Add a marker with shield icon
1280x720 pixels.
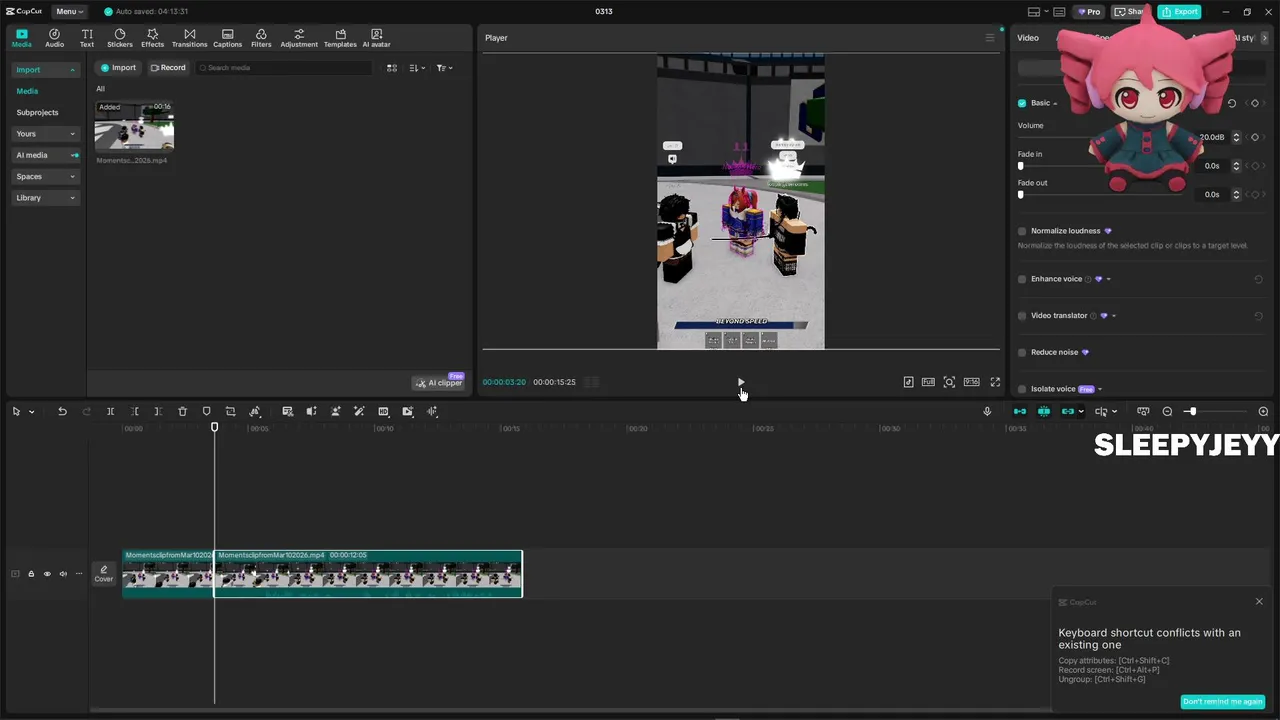point(206,411)
